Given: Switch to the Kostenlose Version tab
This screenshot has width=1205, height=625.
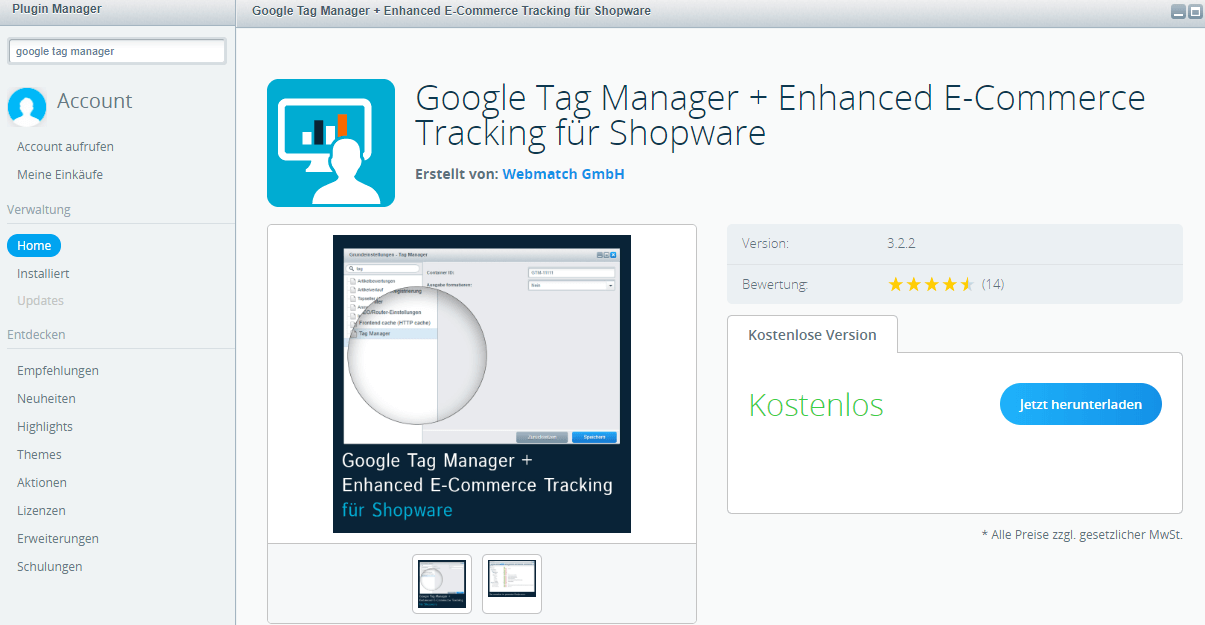Looking at the screenshot, I should click(812, 335).
